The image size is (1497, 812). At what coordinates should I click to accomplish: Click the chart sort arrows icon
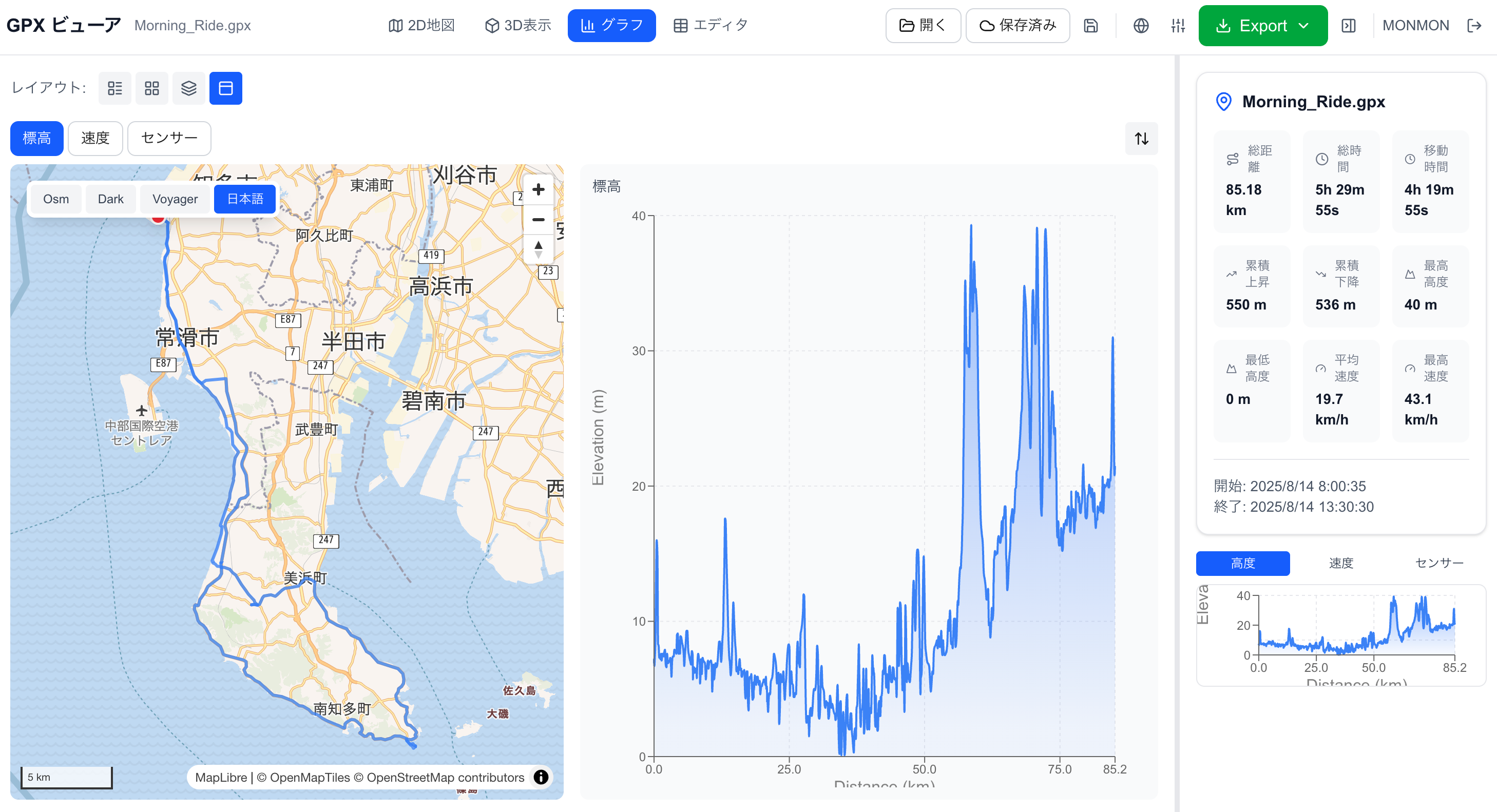click(x=1141, y=138)
